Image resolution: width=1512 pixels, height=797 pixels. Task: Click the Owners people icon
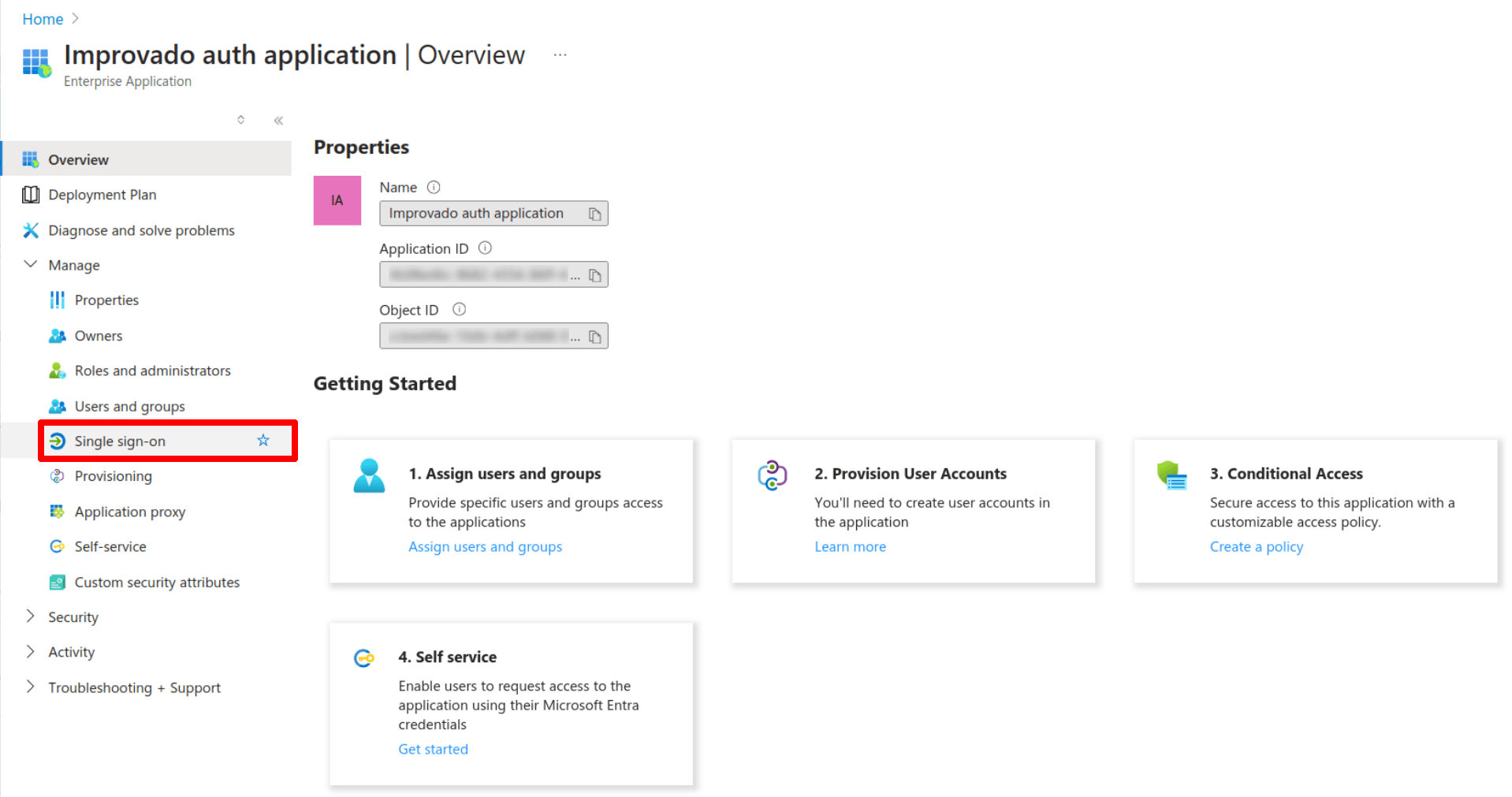(58, 336)
